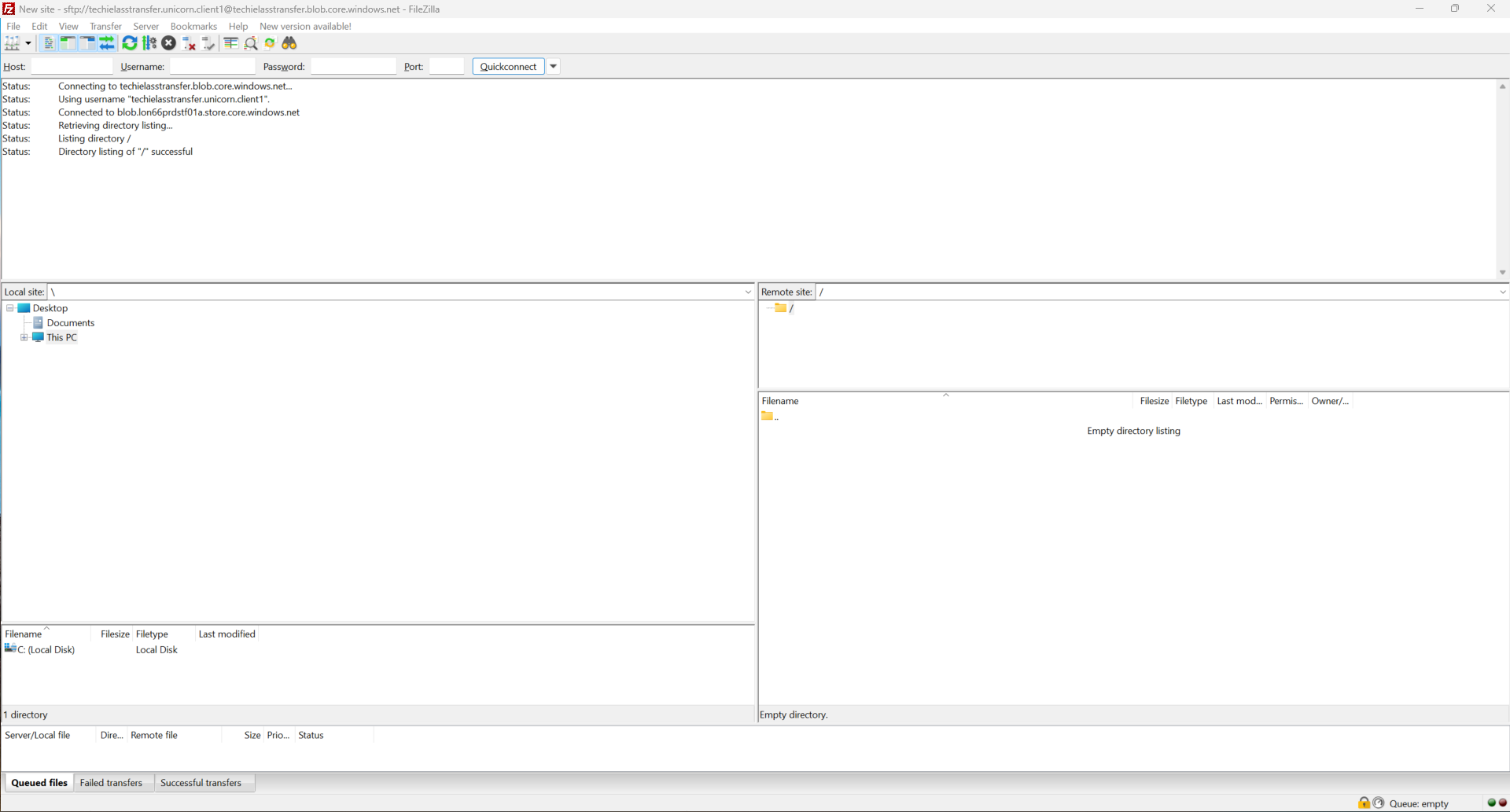The image size is (1510, 812).
Task: Toggle processing of the transfer queue
Action: tap(149, 43)
